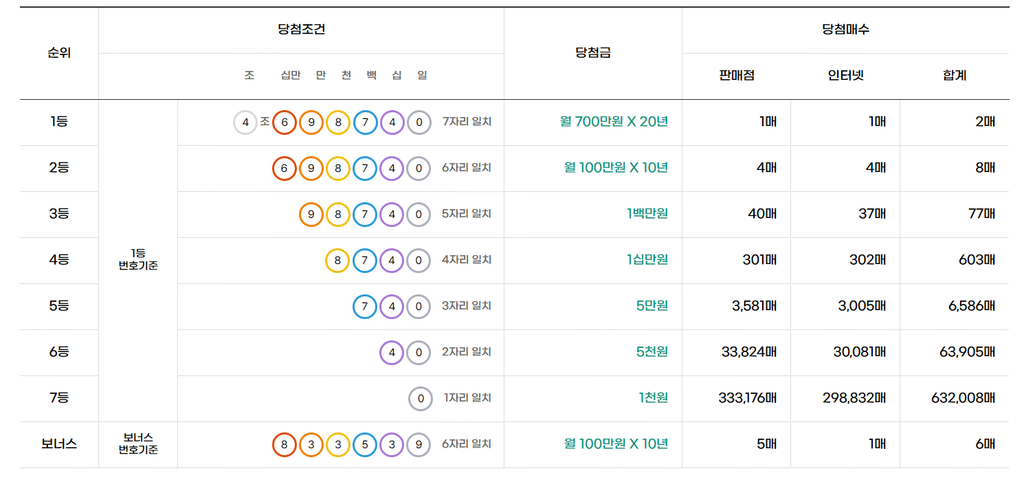
Task: Click the 40매 store count for 3등
Action: coord(760,214)
